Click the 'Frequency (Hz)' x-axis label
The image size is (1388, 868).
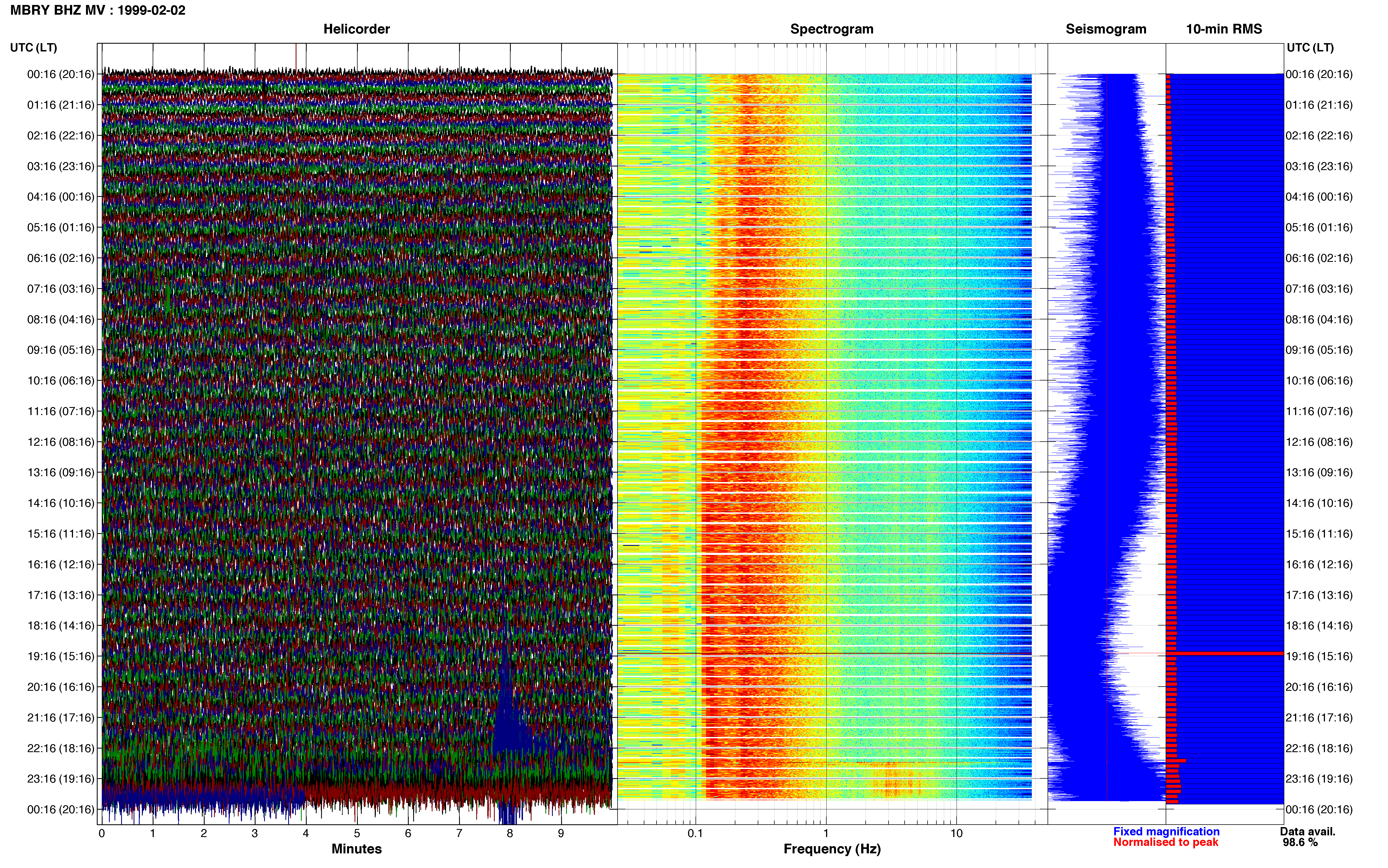pyautogui.click(x=832, y=849)
